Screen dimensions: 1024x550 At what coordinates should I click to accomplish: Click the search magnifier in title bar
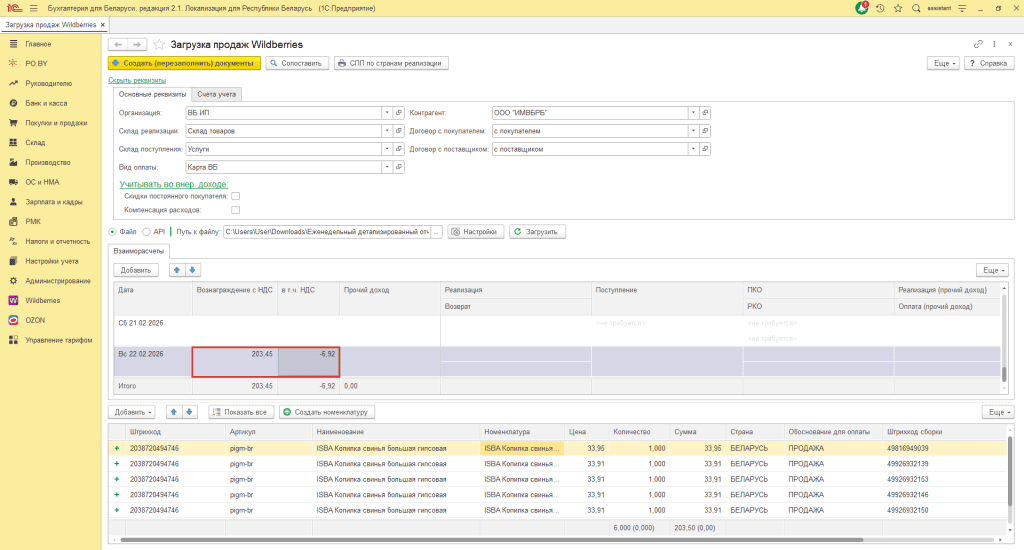click(915, 8)
